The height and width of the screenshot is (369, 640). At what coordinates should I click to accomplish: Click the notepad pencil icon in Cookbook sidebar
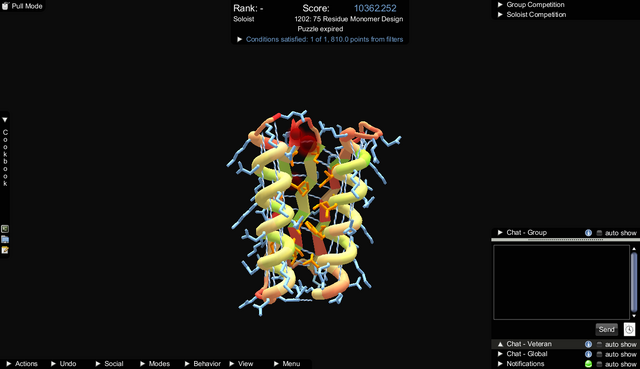5,250
